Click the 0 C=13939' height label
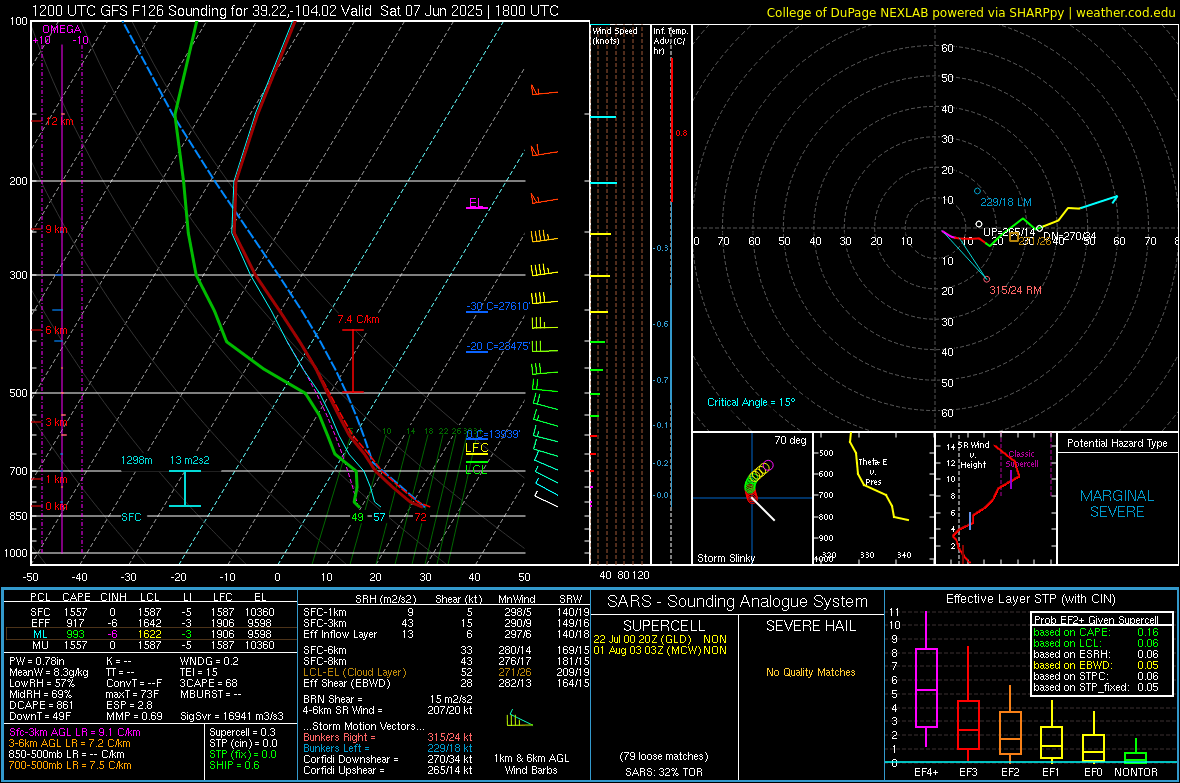This screenshot has width=1180, height=783. 493,434
